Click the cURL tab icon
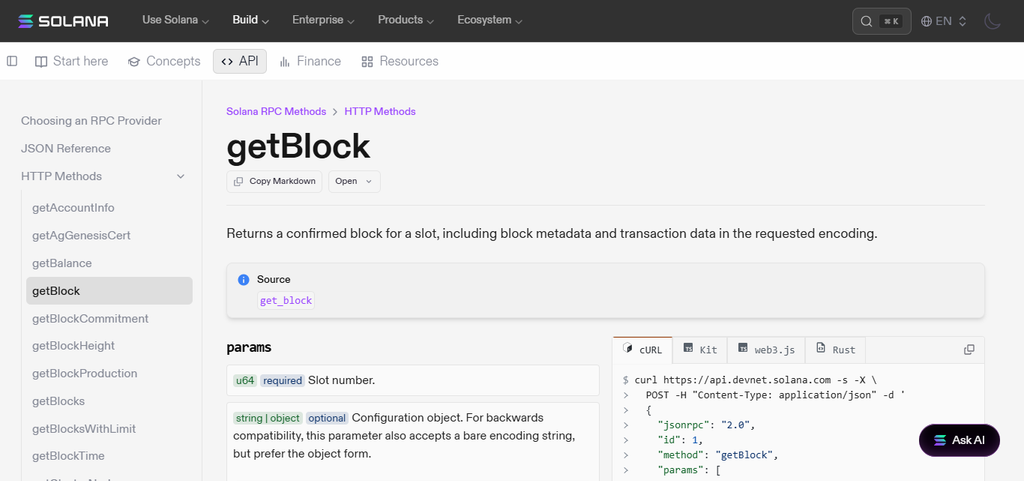 [x=628, y=348]
